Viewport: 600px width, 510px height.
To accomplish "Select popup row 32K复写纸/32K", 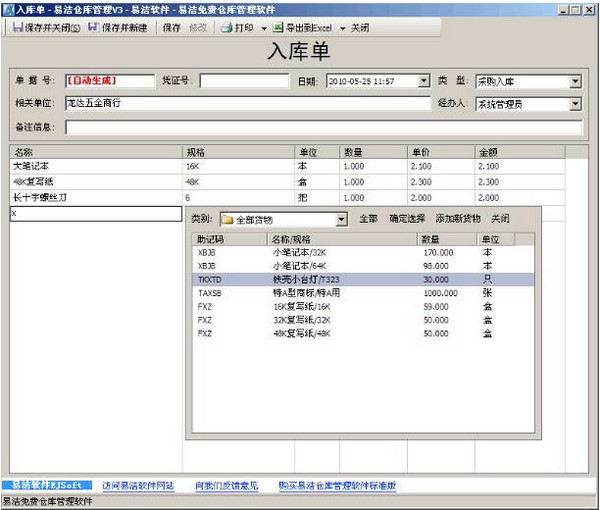I will click(363, 320).
